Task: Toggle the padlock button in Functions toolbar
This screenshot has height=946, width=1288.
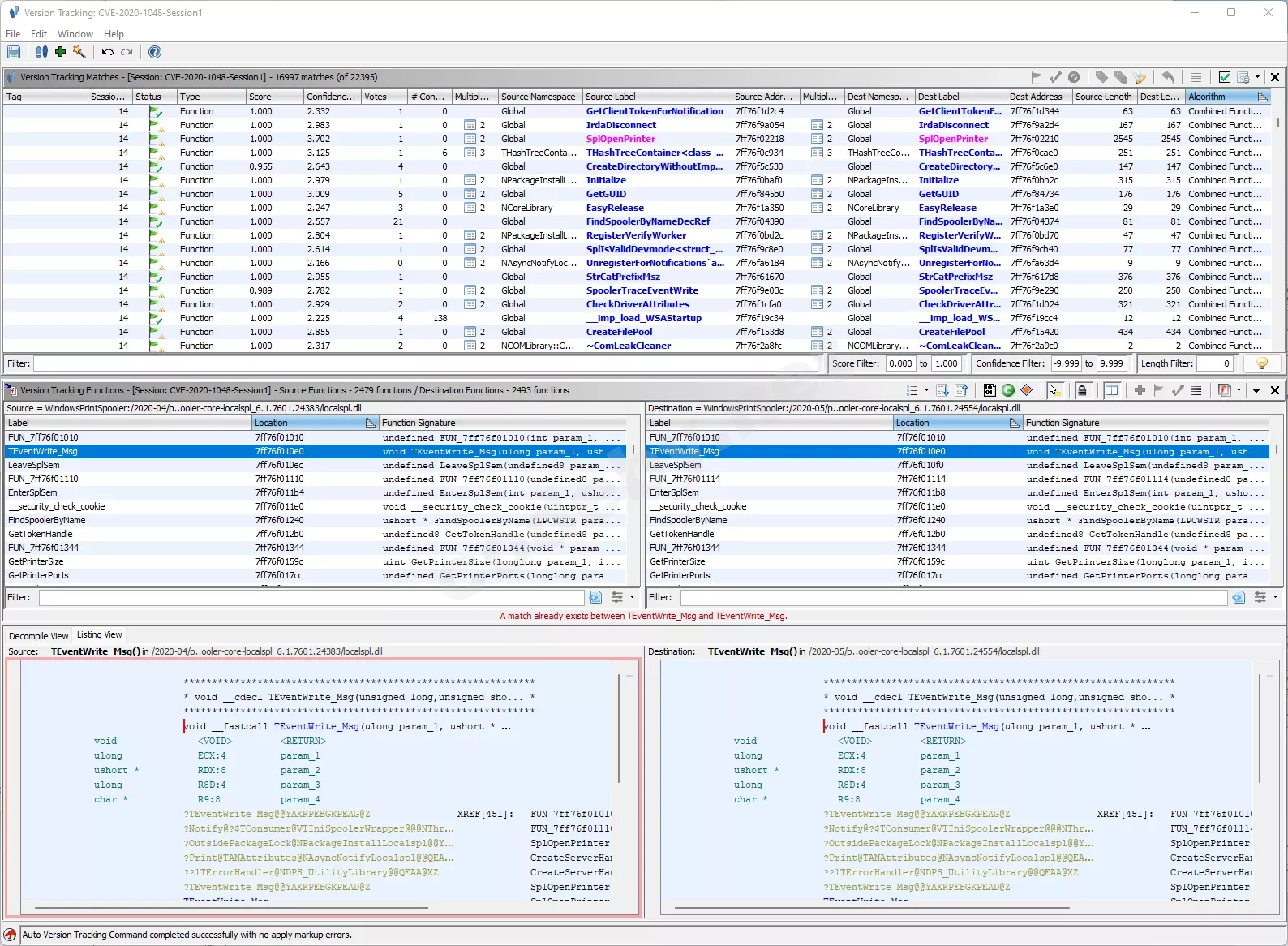Action: click(x=1082, y=390)
